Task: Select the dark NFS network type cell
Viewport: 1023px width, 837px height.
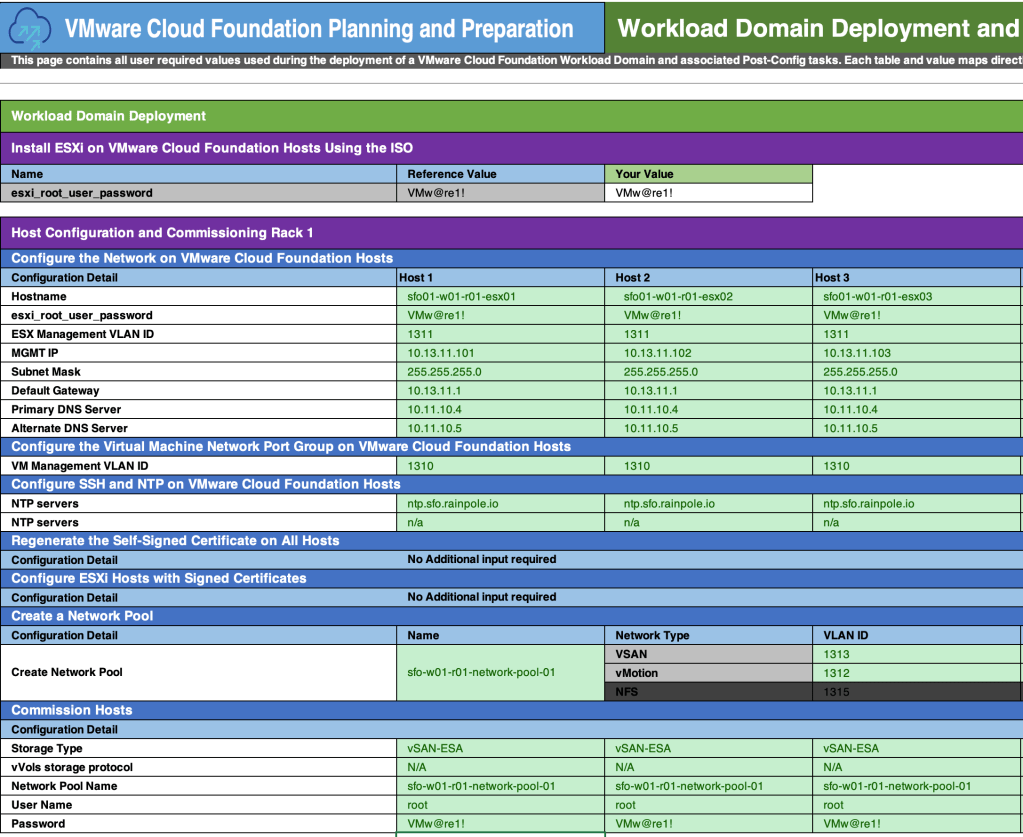Action: click(x=708, y=692)
